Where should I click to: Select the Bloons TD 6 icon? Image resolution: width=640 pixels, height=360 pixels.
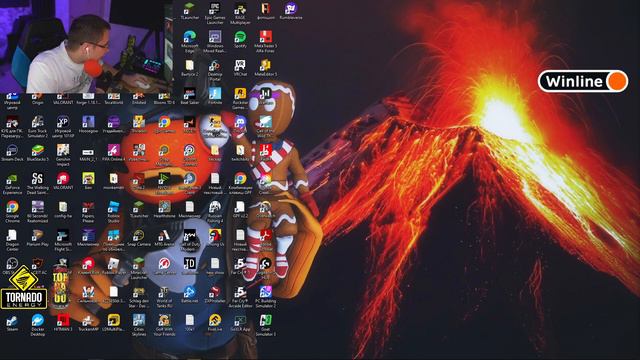click(164, 99)
